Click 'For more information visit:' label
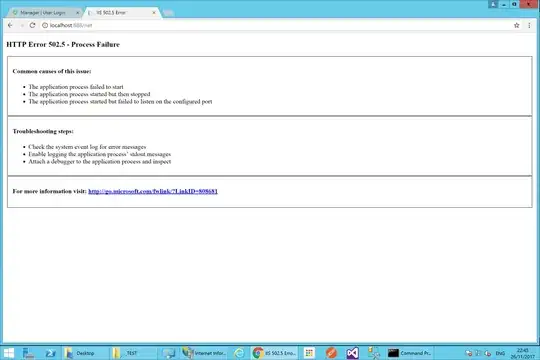 point(50,191)
